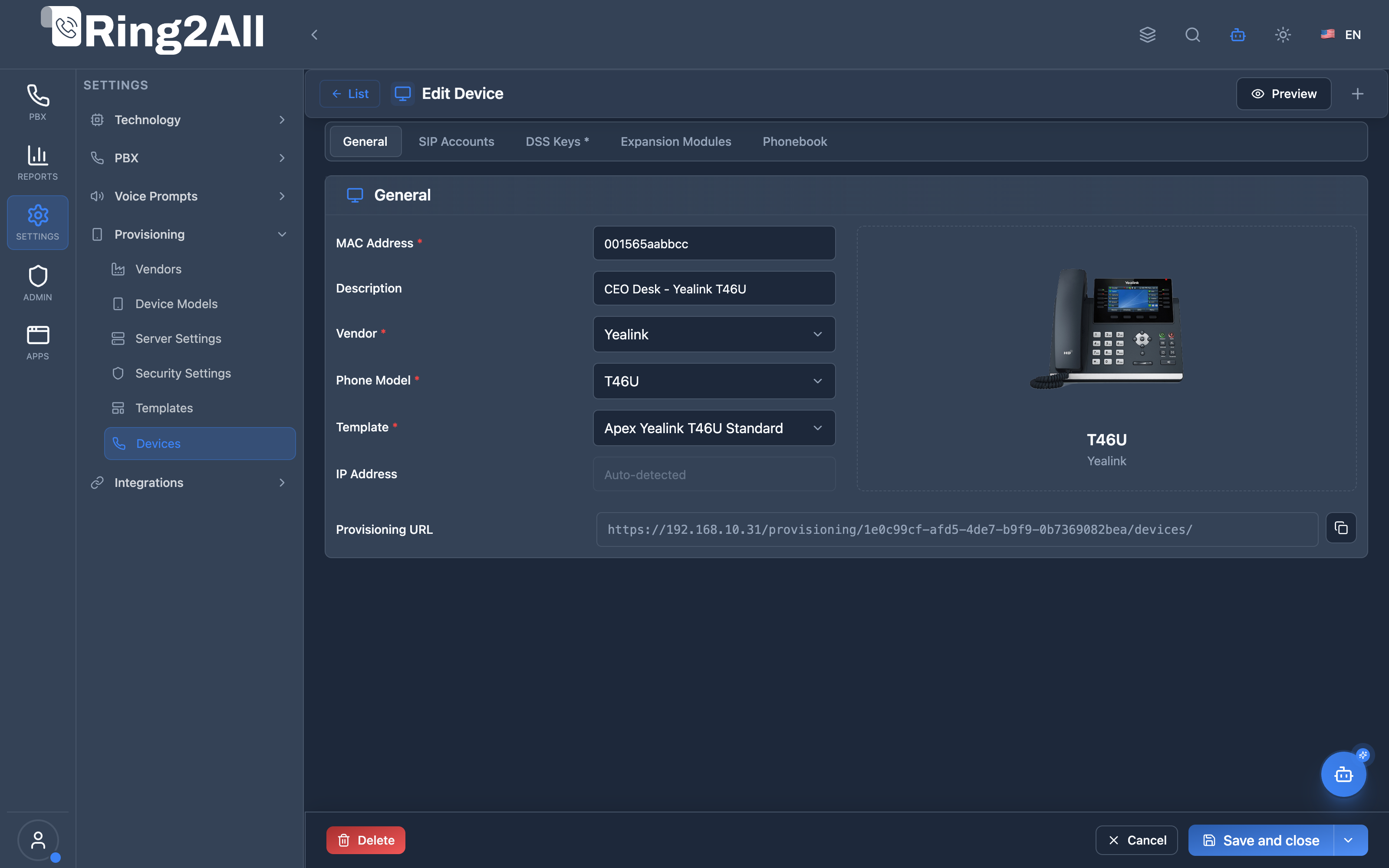This screenshot has height=868, width=1389.
Task: Go back to the List
Action: (x=349, y=94)
